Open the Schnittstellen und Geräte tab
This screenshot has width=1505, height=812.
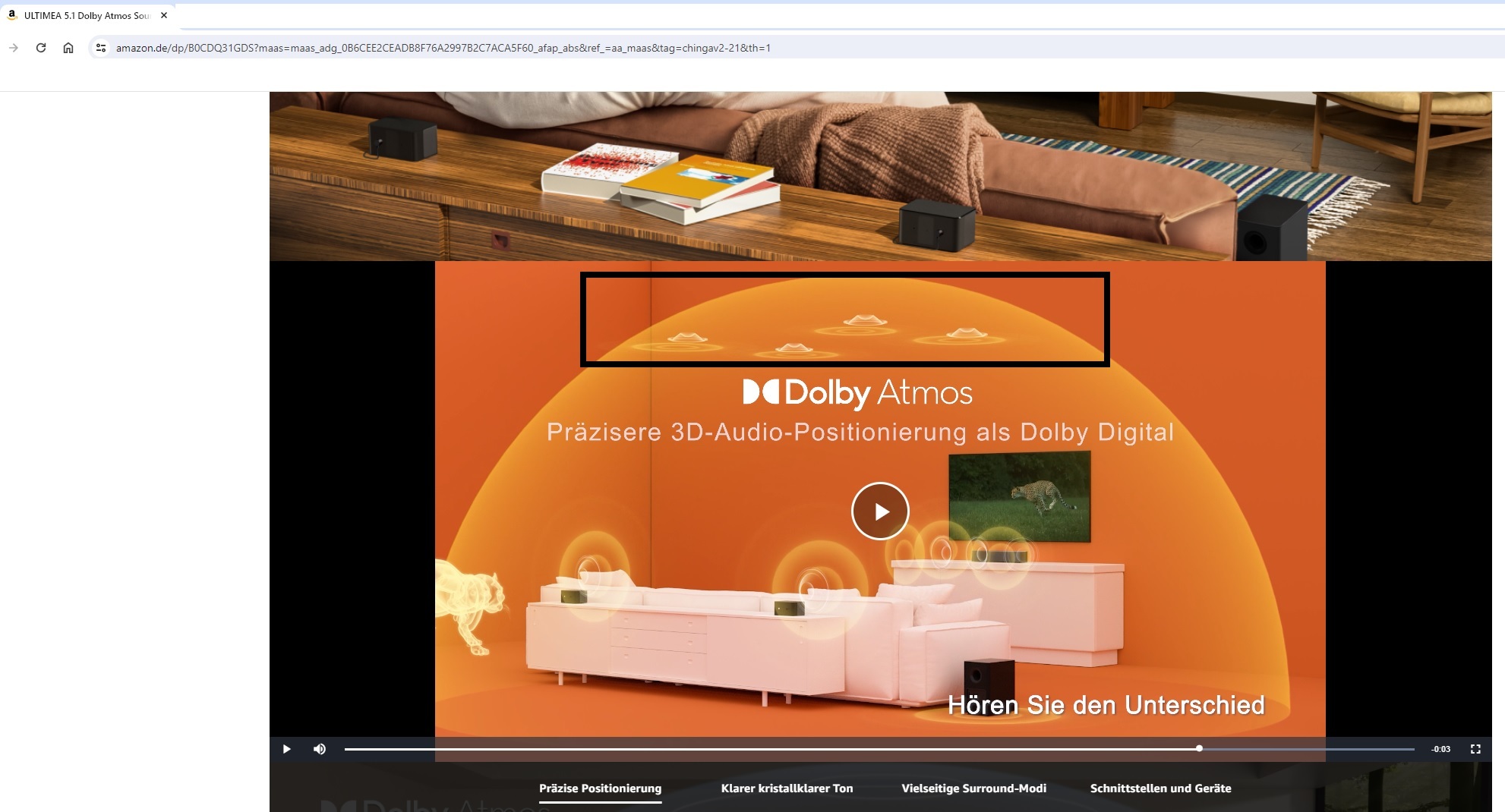[x=1160, y=788]
